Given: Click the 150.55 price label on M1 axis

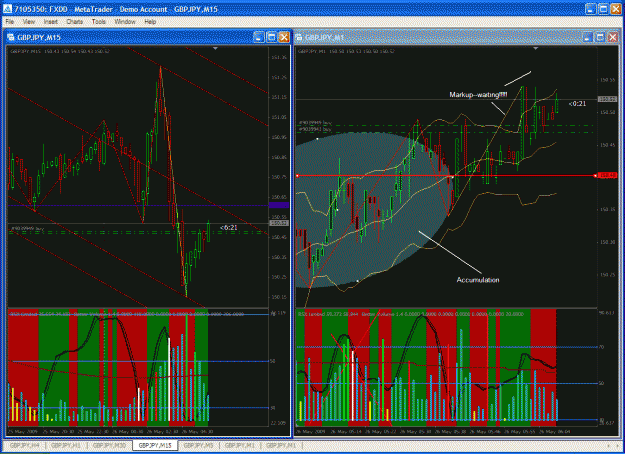Looking at the screenshot, I should pos(607,80).
